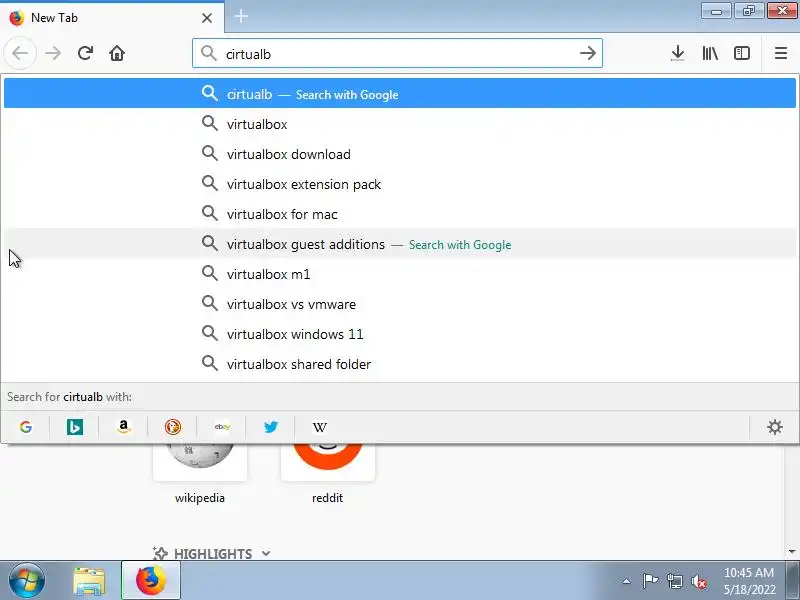The height and width of the screenshot is (600, 800).
Task: Show hidden tray icons arrow
Action: (627, 581)
